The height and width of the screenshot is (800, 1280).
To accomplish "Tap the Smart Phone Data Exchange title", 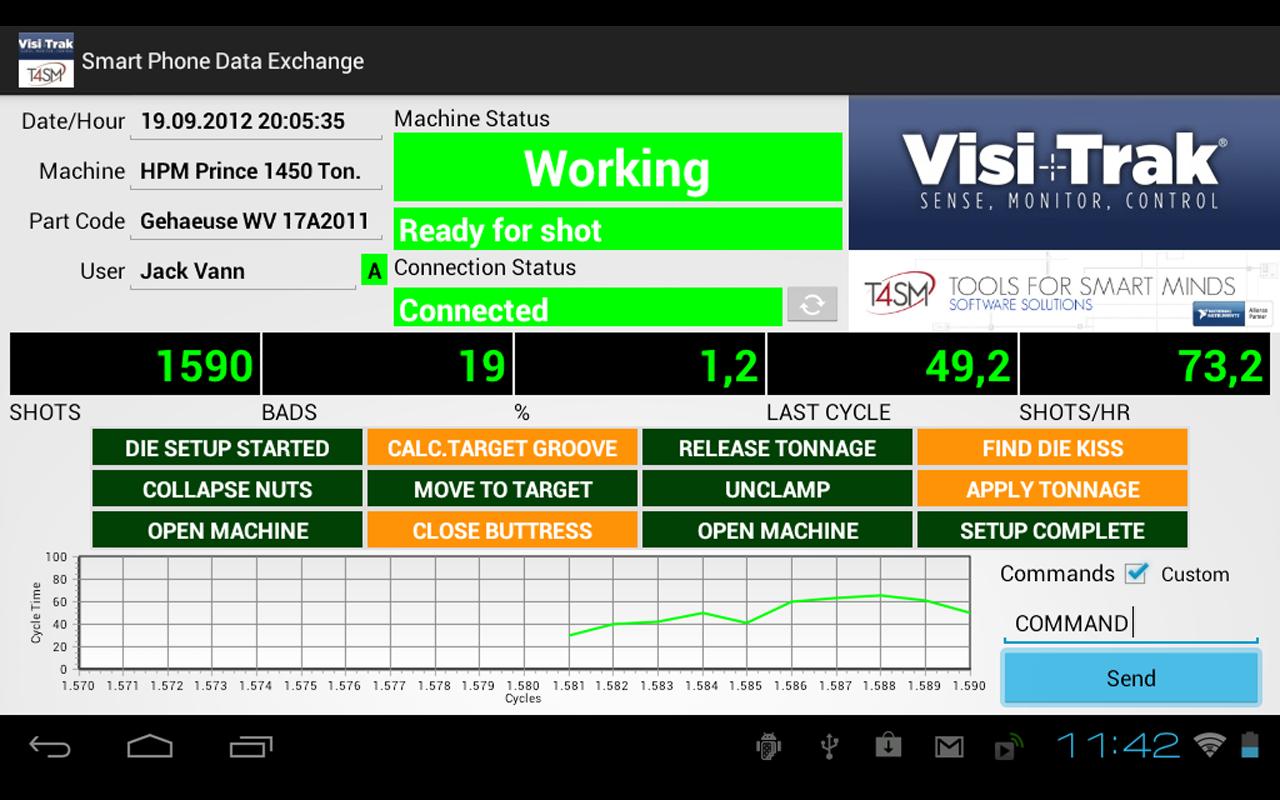I will (223, 61).
